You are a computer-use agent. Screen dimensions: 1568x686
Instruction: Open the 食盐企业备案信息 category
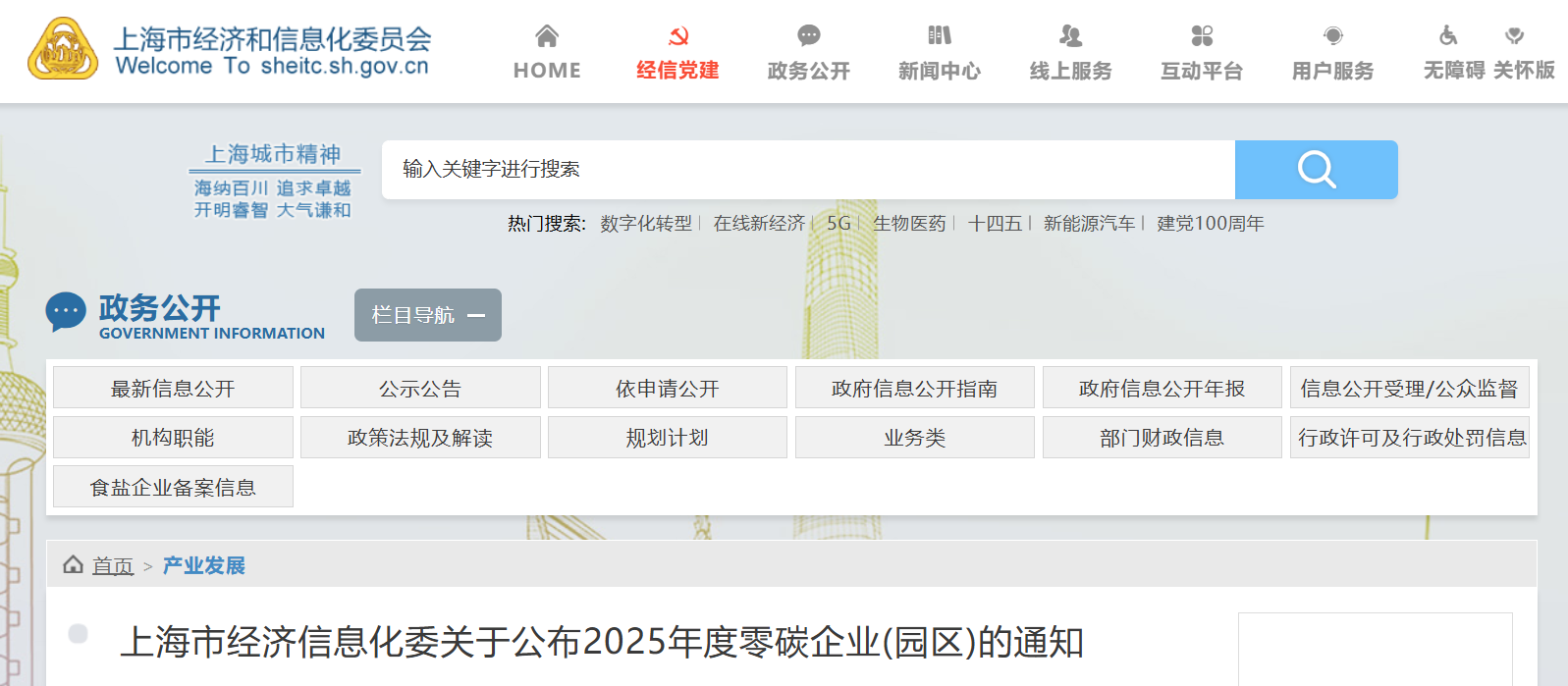pos(173,487)
